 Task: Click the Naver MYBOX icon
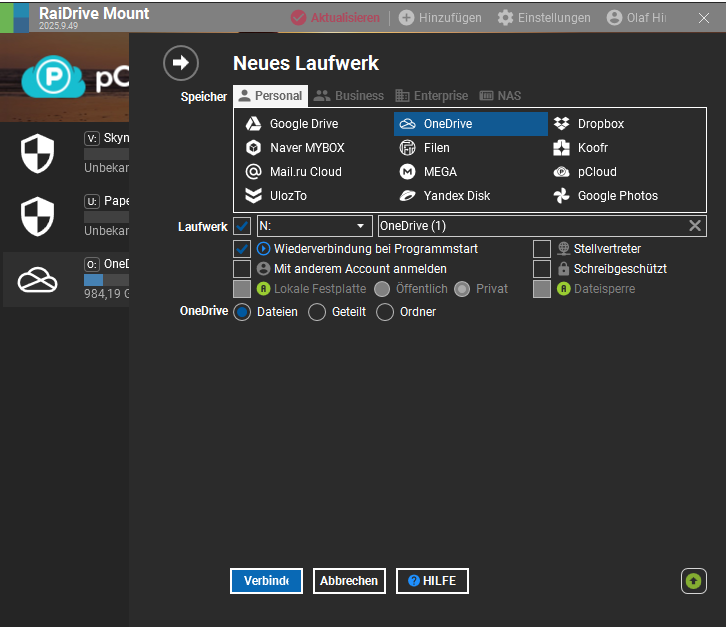point(253,148)
